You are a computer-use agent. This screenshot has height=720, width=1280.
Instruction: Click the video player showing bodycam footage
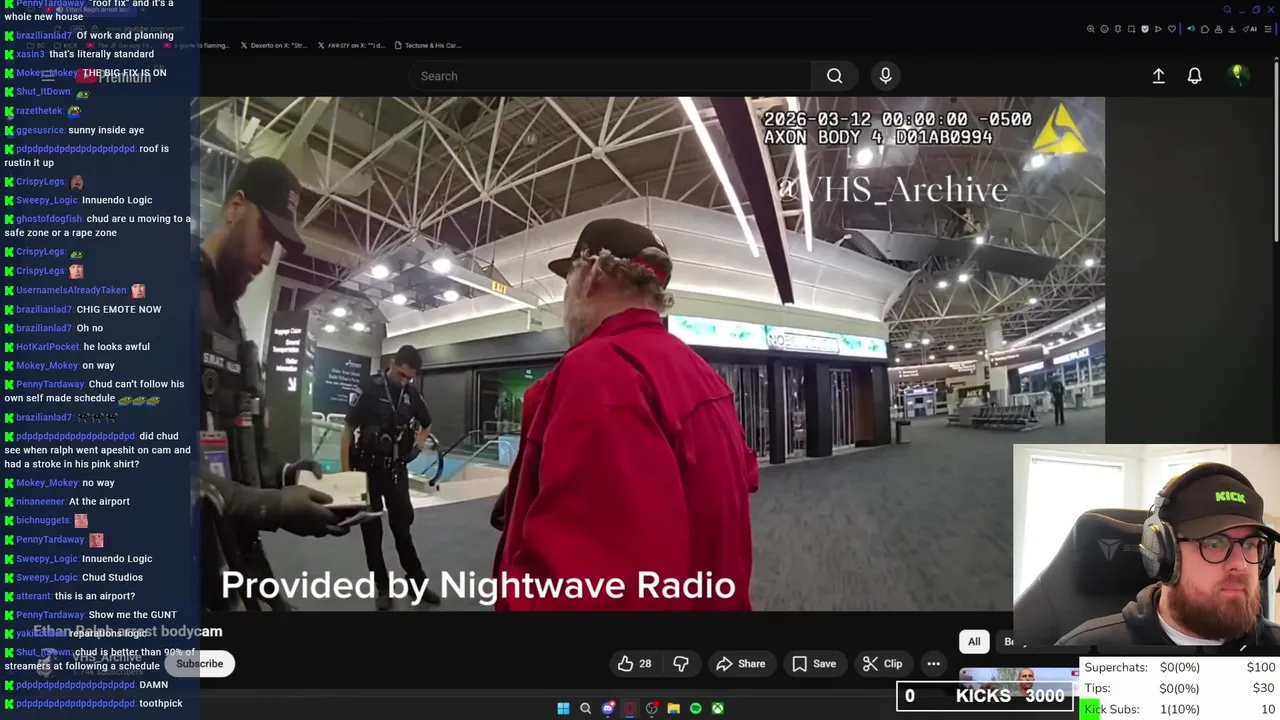[648, 354]
